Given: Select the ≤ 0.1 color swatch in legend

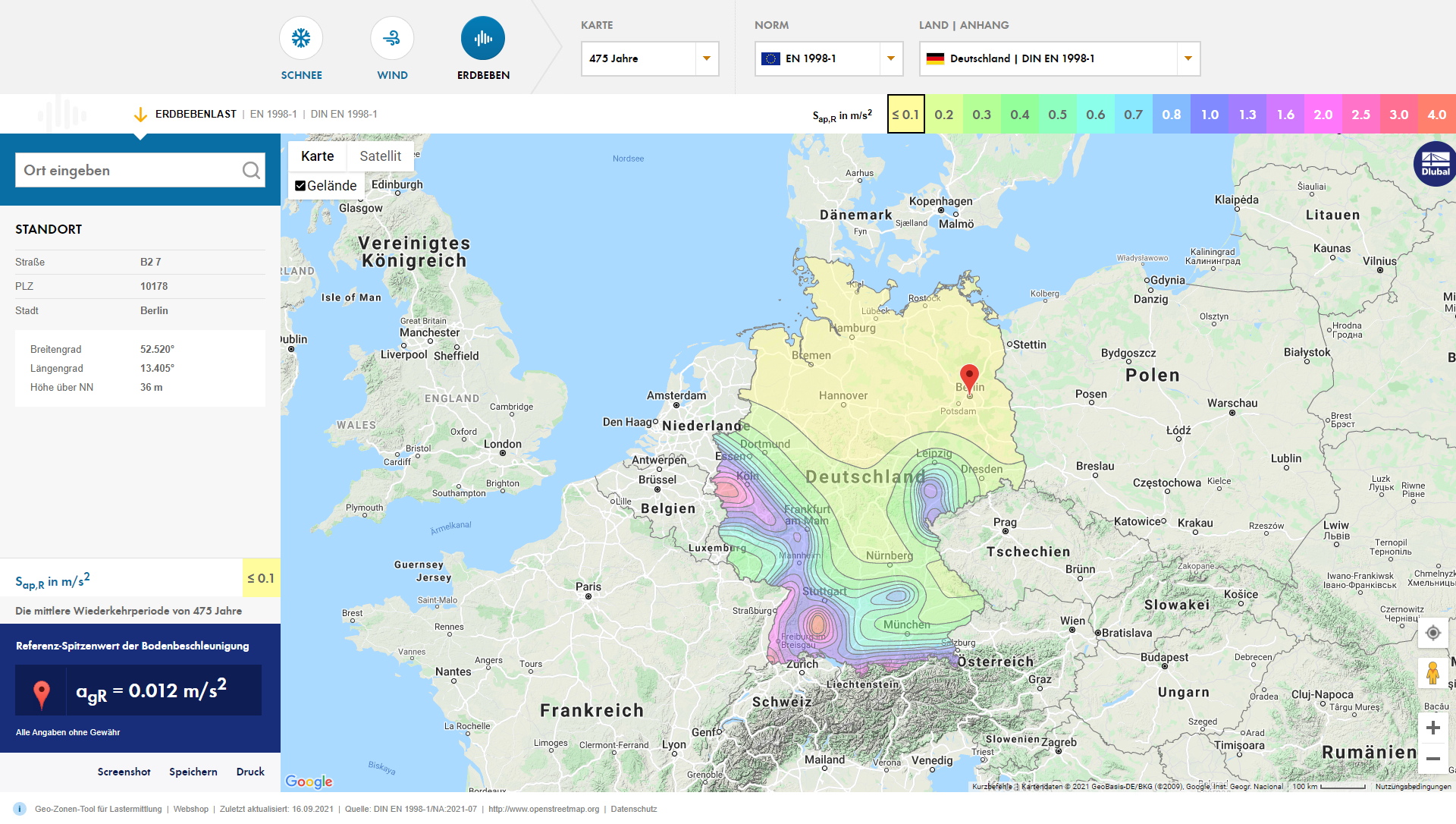Looking at the screenshot, I should pos(905,113).
